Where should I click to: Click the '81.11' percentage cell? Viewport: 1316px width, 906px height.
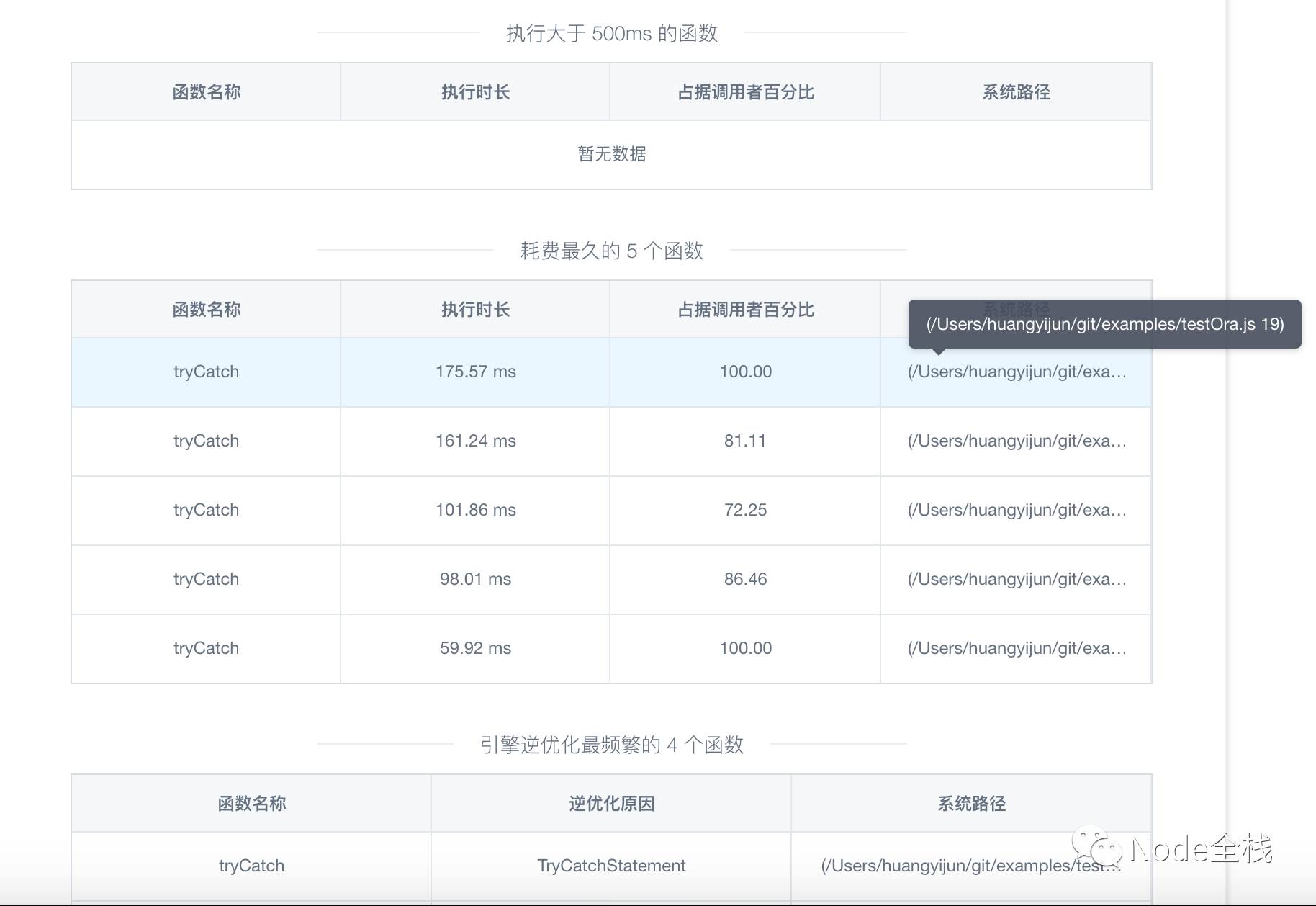coord(746,441)
